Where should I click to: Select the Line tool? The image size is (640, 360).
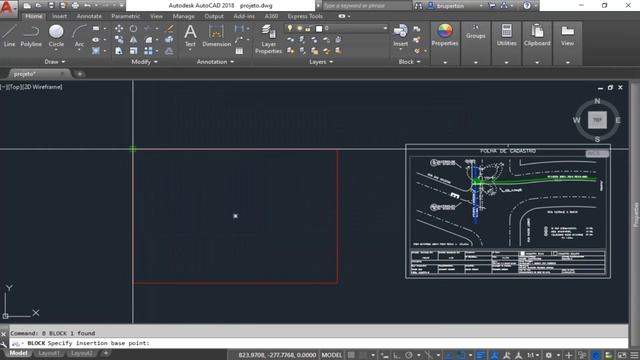(x=9, y=36)
